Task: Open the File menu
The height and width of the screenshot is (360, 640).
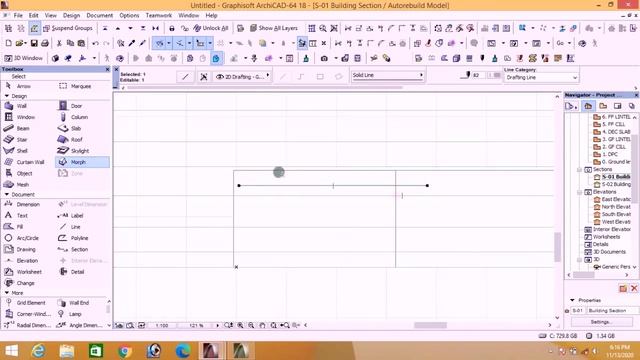Action: point(18,16)
